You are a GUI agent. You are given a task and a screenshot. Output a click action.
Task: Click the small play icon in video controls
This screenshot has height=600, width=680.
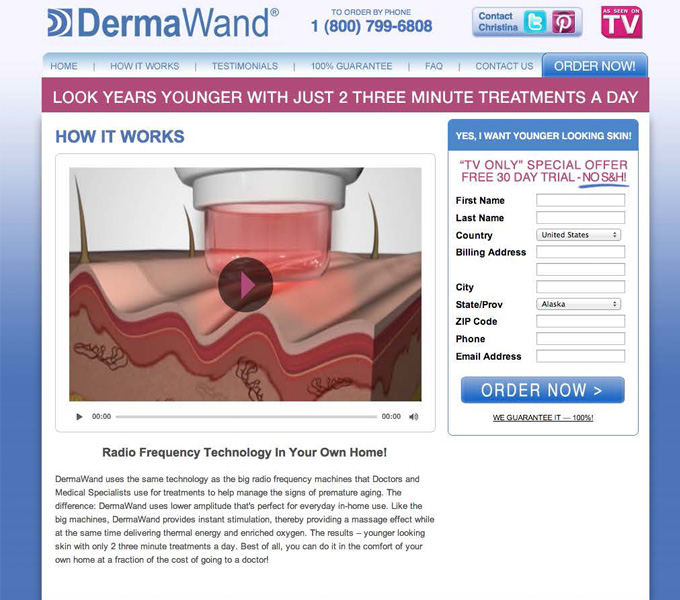coord(79,417)
